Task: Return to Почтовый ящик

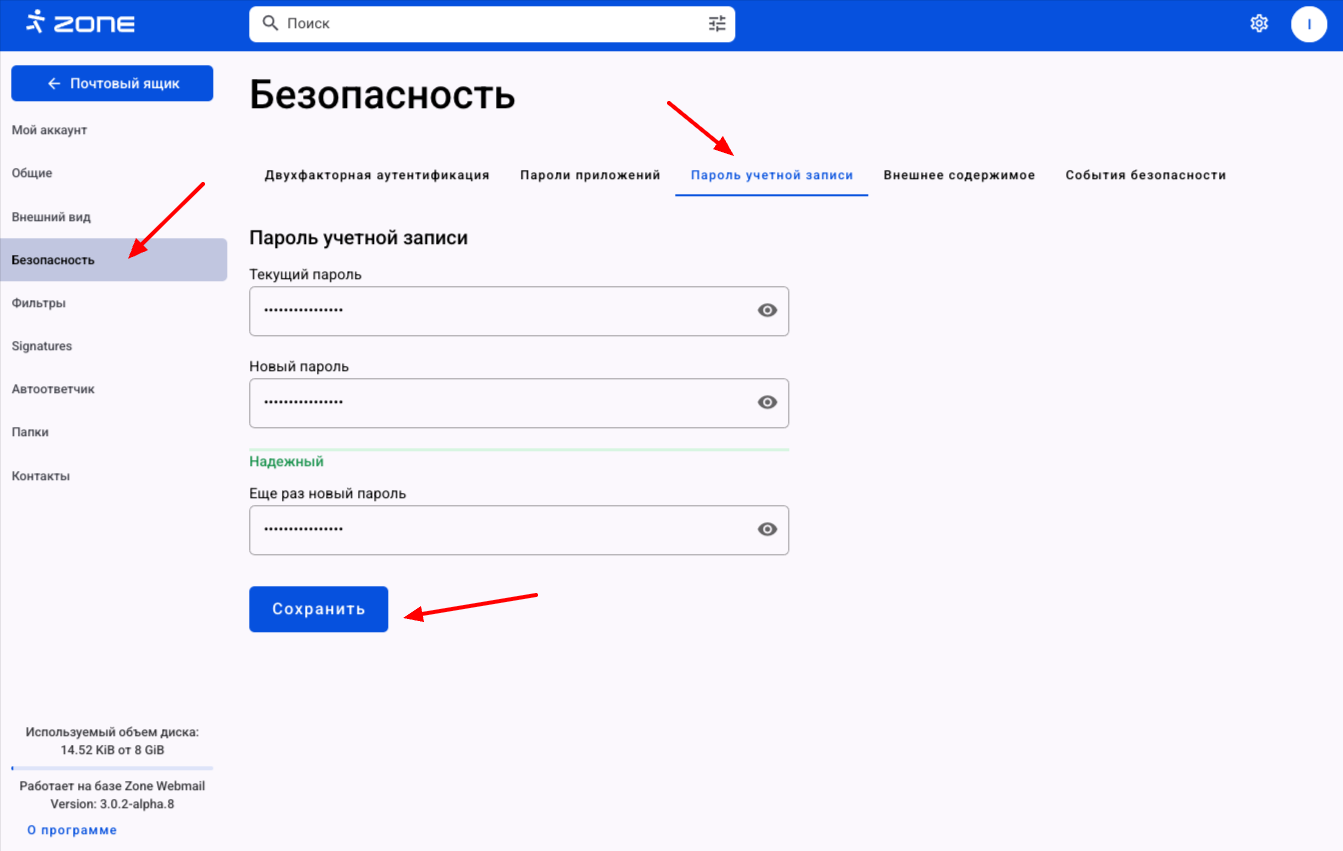Action: 112,84
